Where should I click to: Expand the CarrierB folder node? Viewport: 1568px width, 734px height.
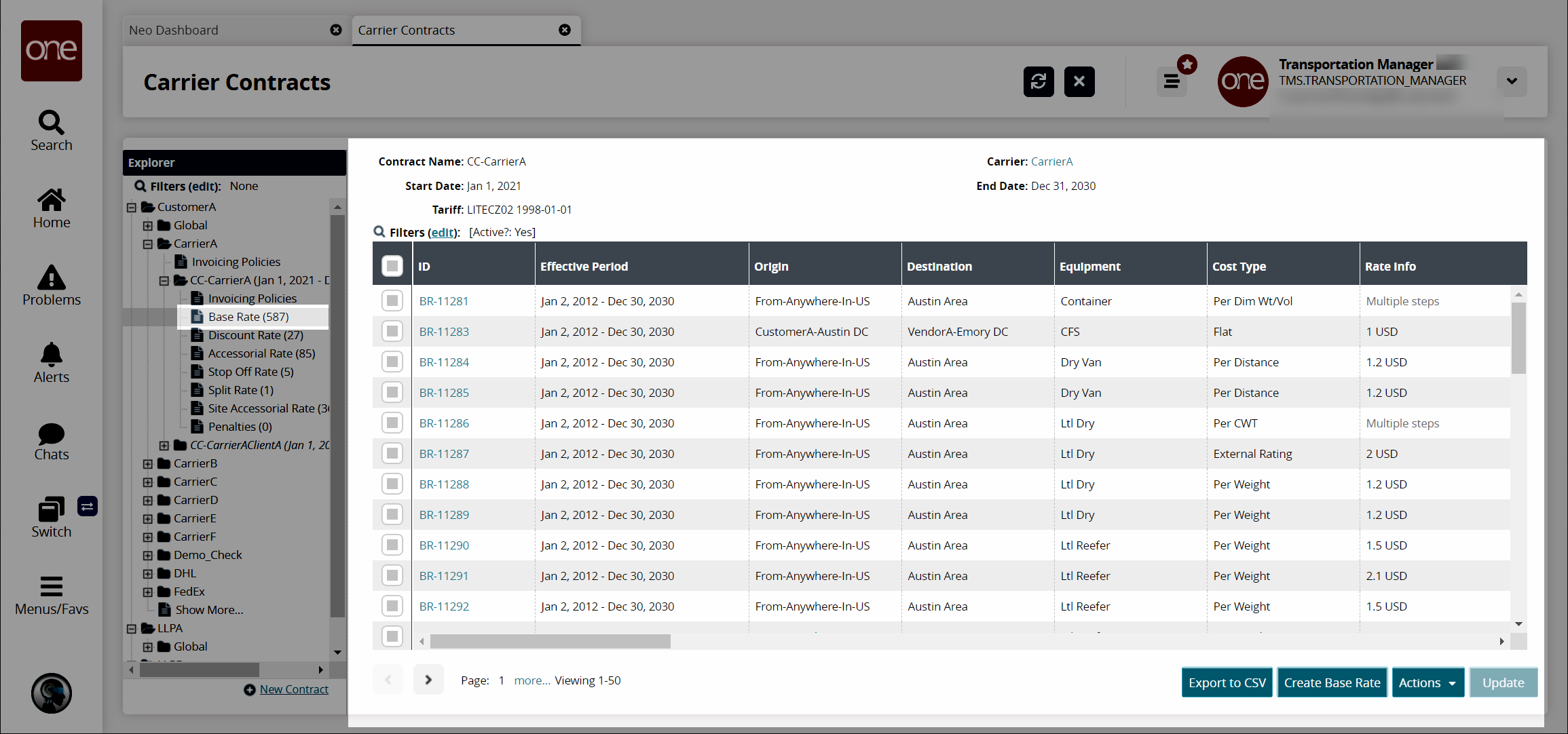coord(147,464)
